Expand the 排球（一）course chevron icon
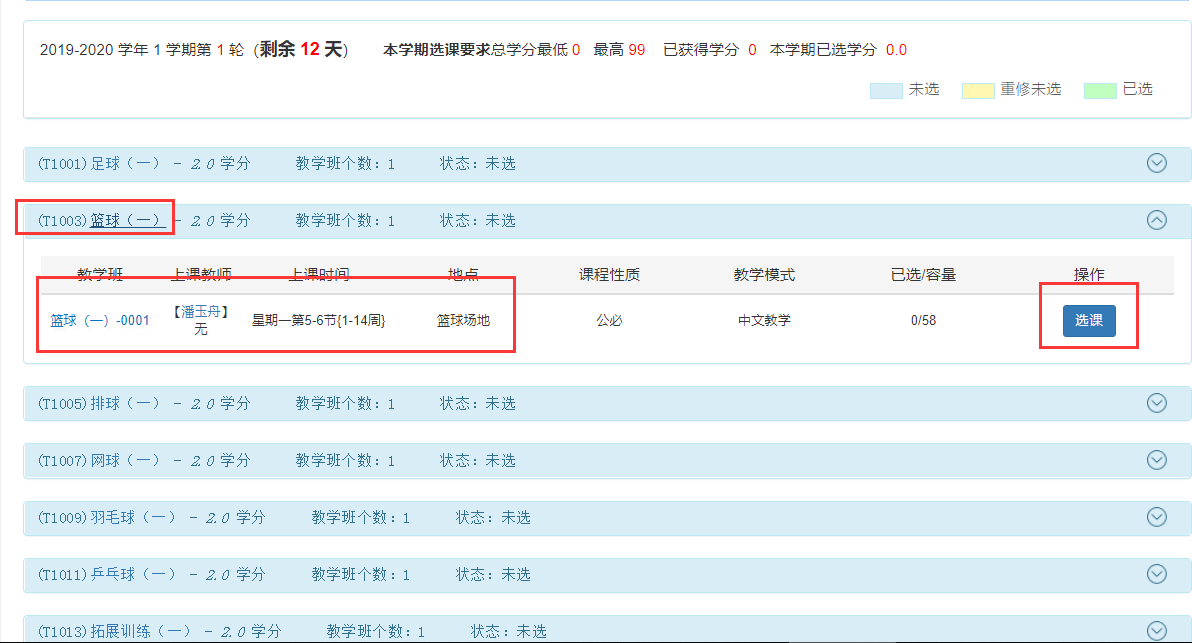The height and width of the screenshot is (643, 1192). (1156, 403)
